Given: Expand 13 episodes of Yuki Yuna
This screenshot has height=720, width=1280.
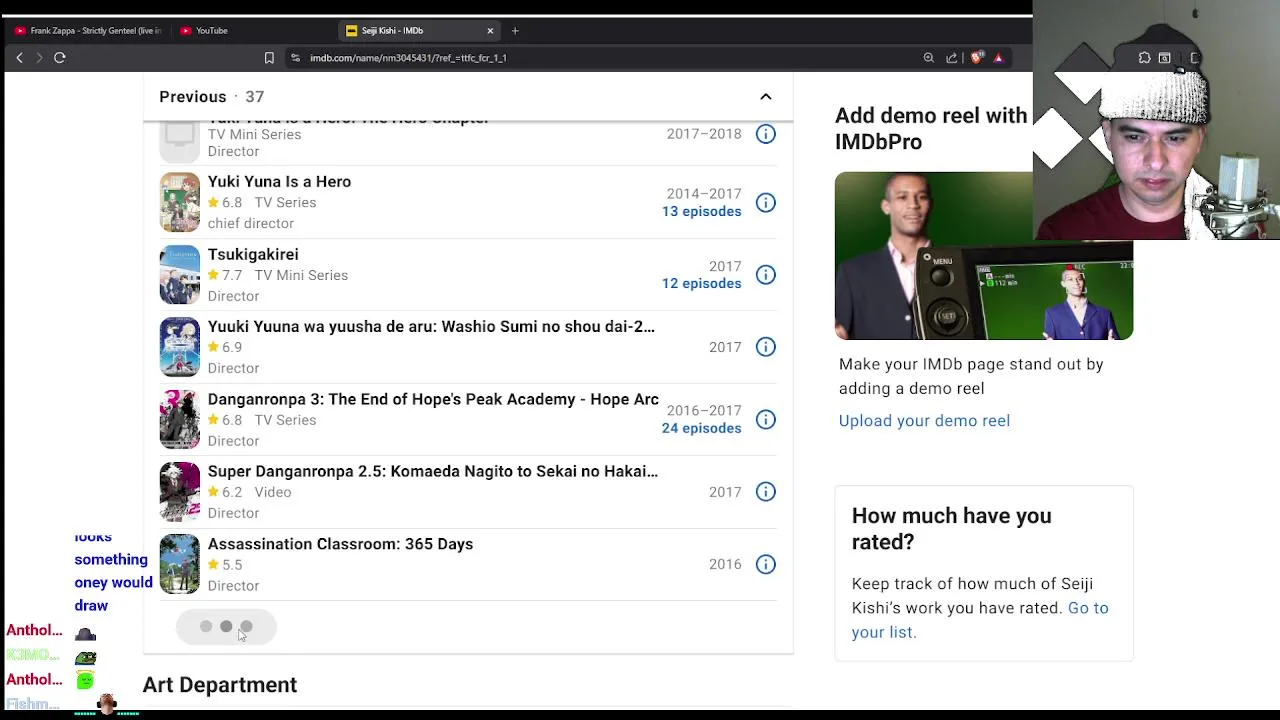Looking at the screenshot, I should 701,212.
